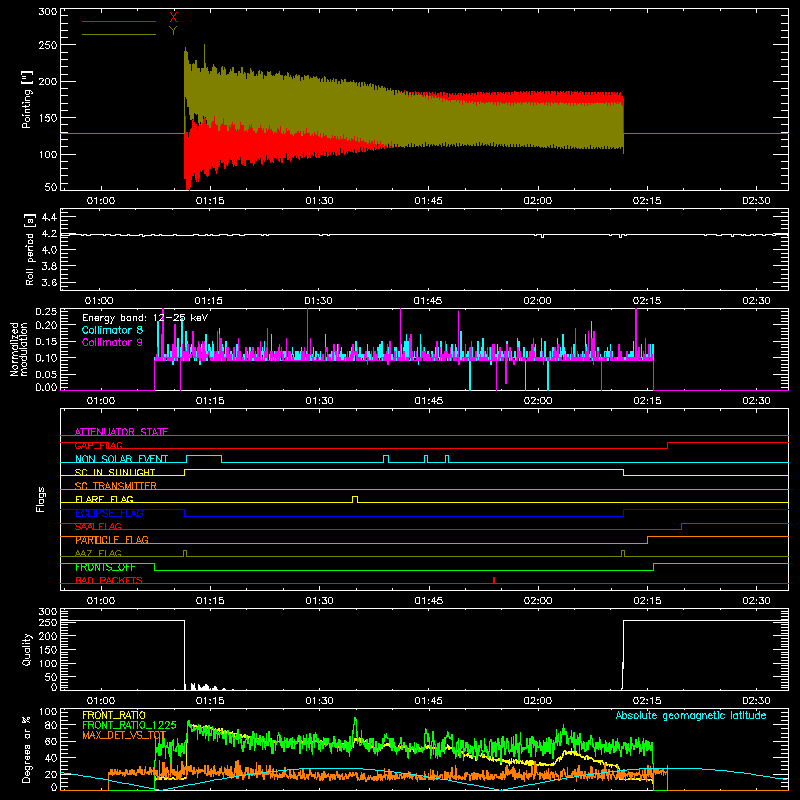
Task: Click the BAD_PACKETS flag label
Action: point(109,580)
